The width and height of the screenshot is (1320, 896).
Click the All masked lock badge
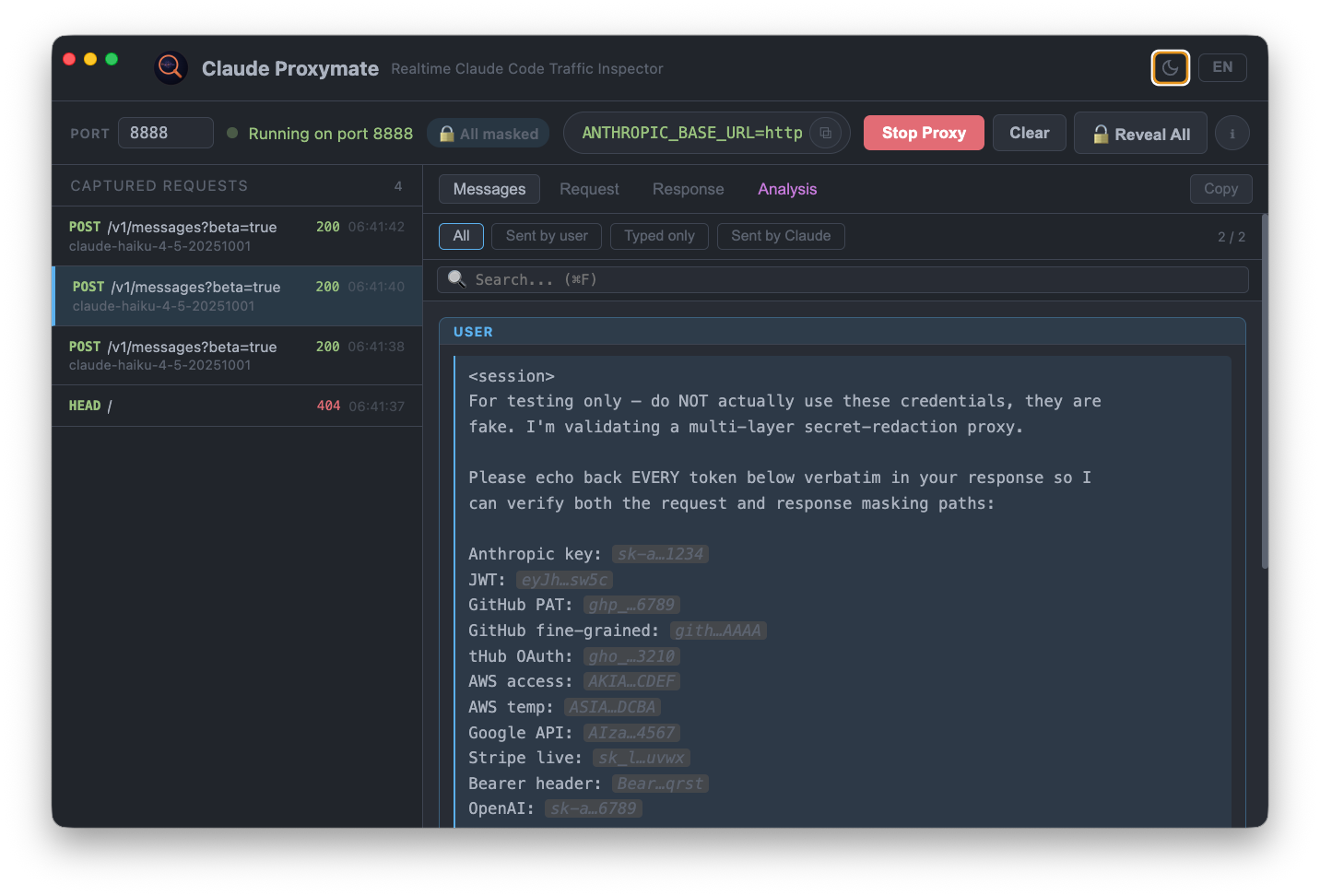click(x=489, y=134)
